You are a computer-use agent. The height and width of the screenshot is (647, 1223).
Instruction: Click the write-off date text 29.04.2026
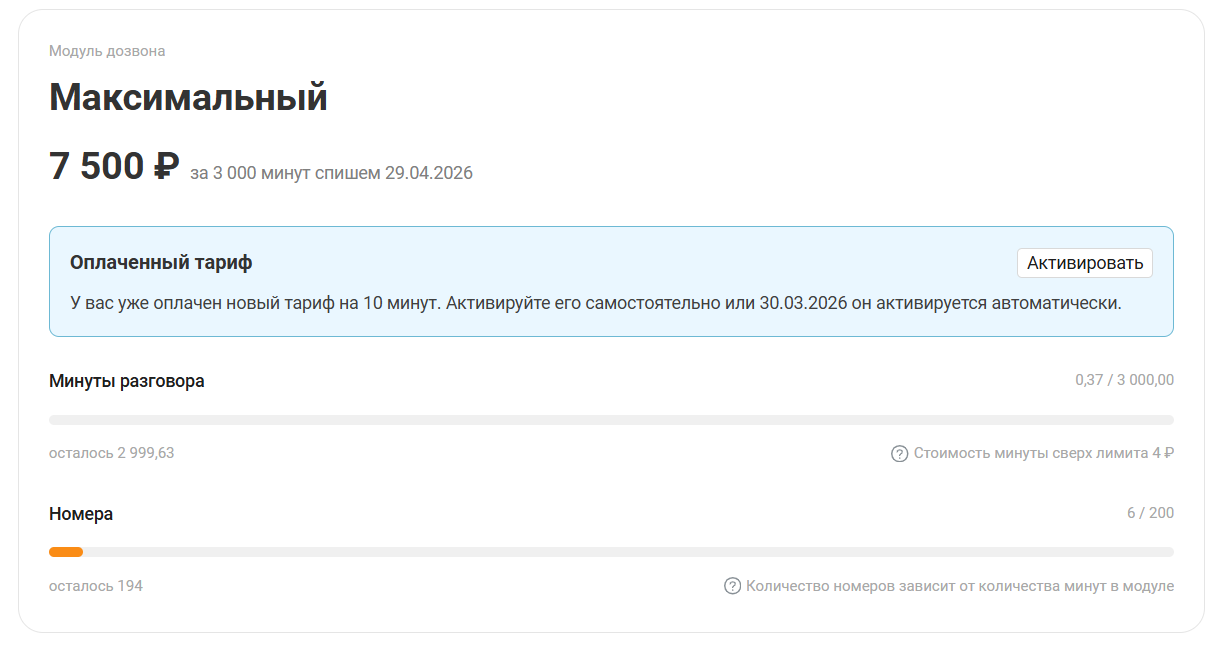(428, 173)
